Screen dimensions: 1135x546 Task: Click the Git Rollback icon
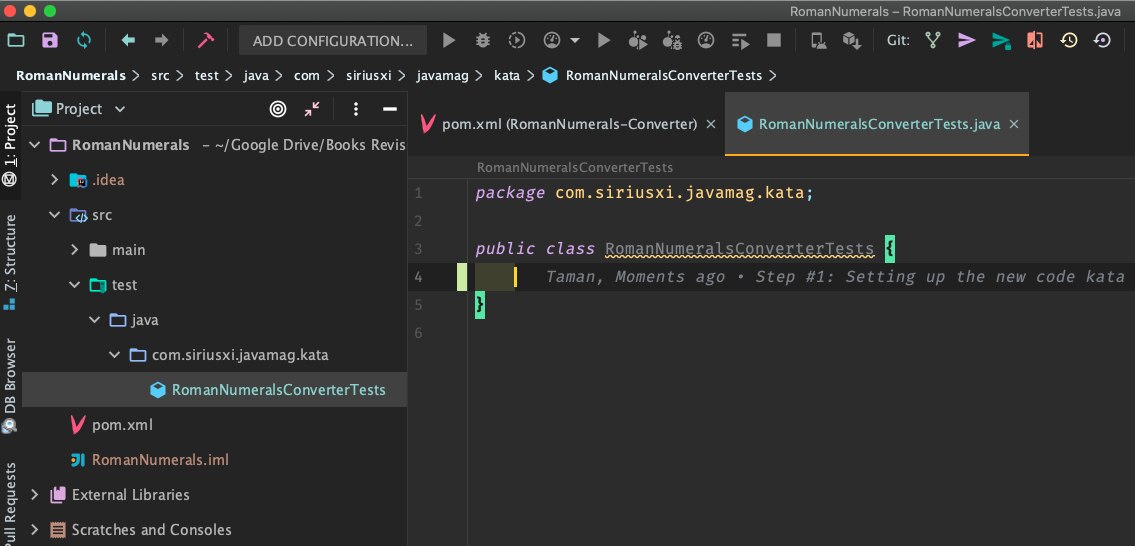coord(1102,41)
